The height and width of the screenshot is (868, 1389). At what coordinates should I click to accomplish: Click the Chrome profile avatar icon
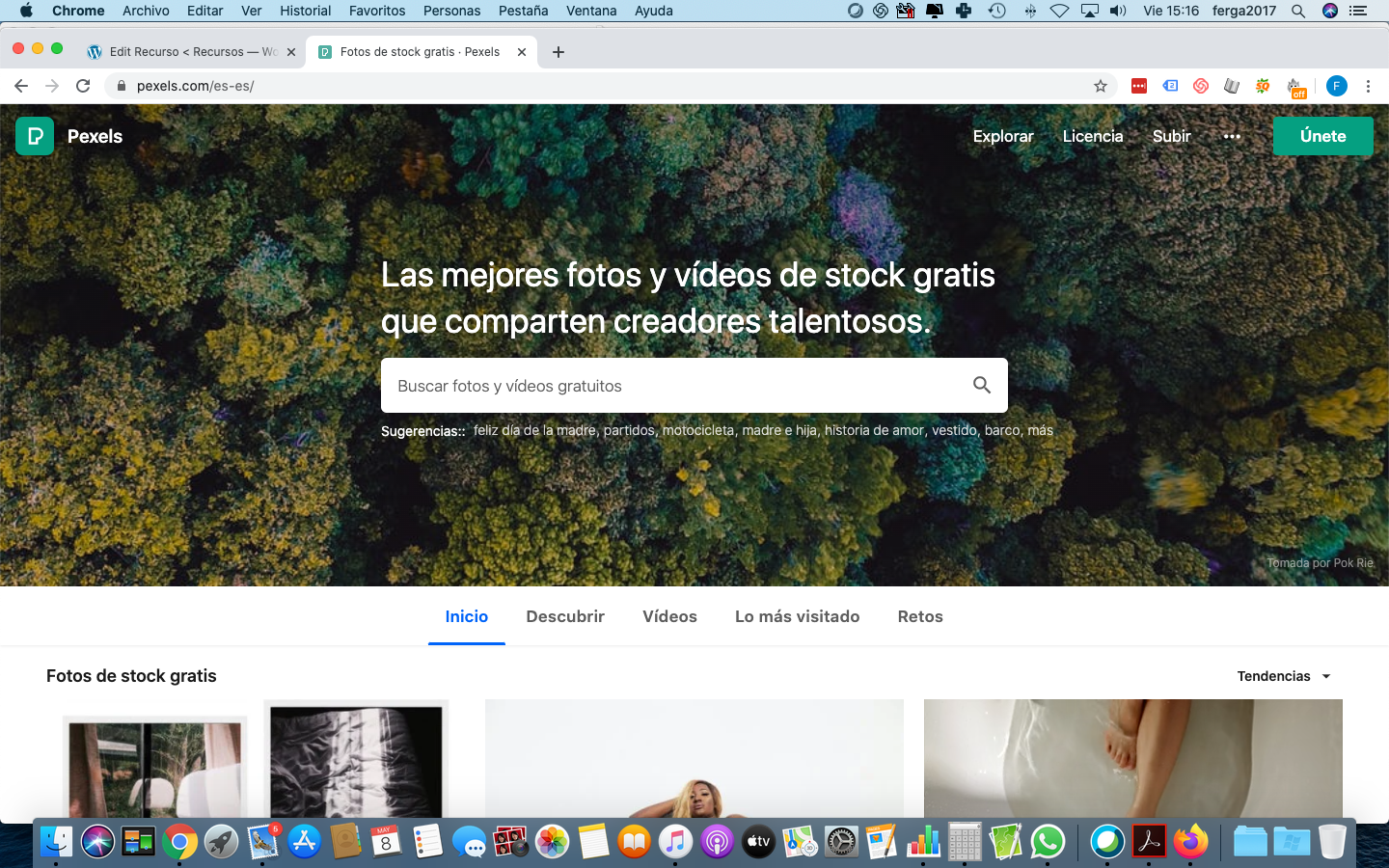pos(1336,86)
